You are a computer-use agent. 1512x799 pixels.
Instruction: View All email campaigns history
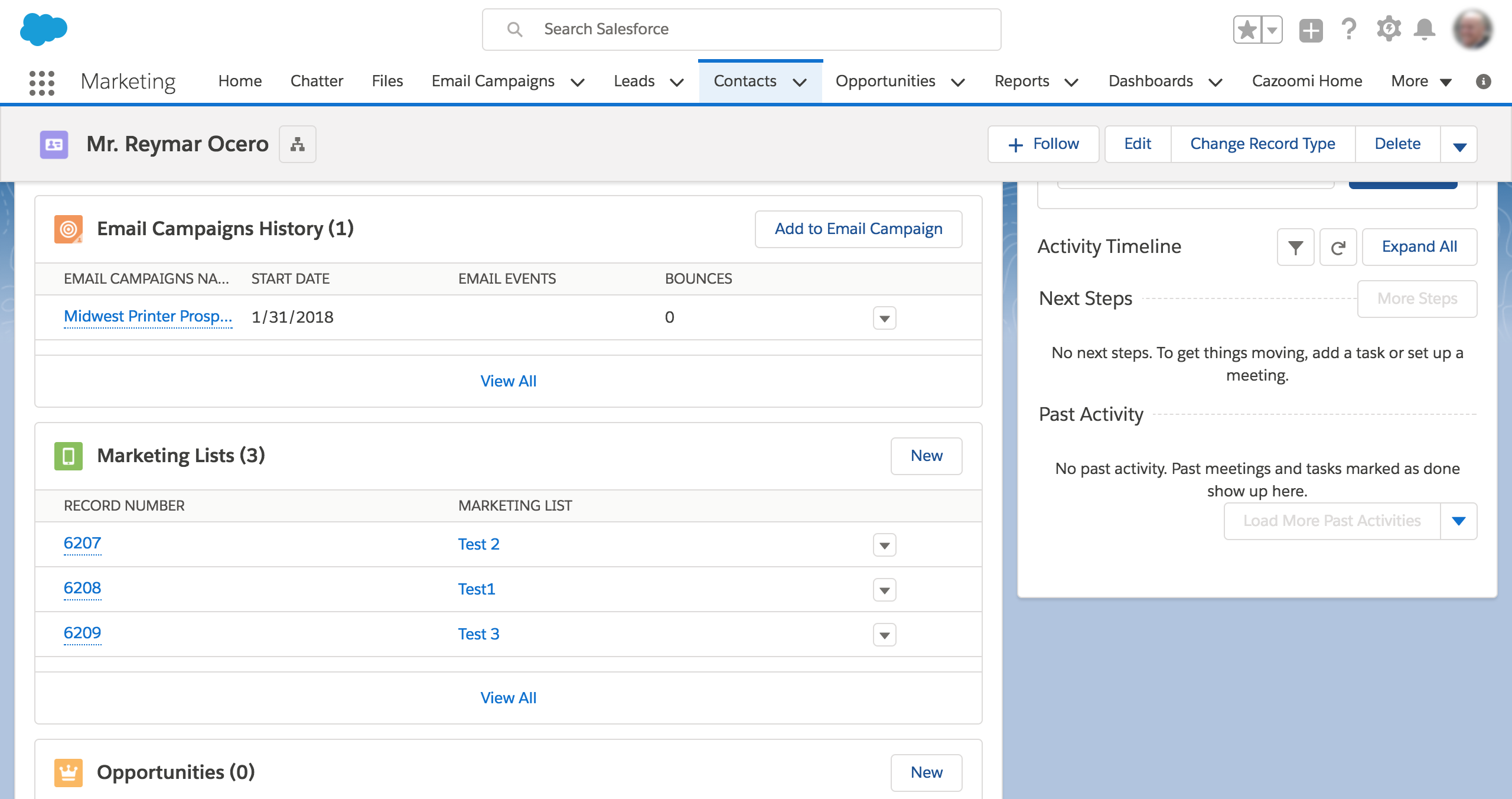(509, 381)
